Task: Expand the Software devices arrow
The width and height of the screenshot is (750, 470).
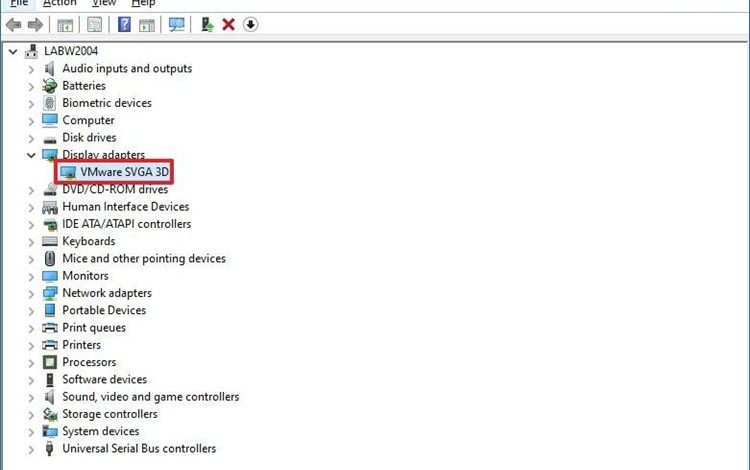Action: point(31,380)
